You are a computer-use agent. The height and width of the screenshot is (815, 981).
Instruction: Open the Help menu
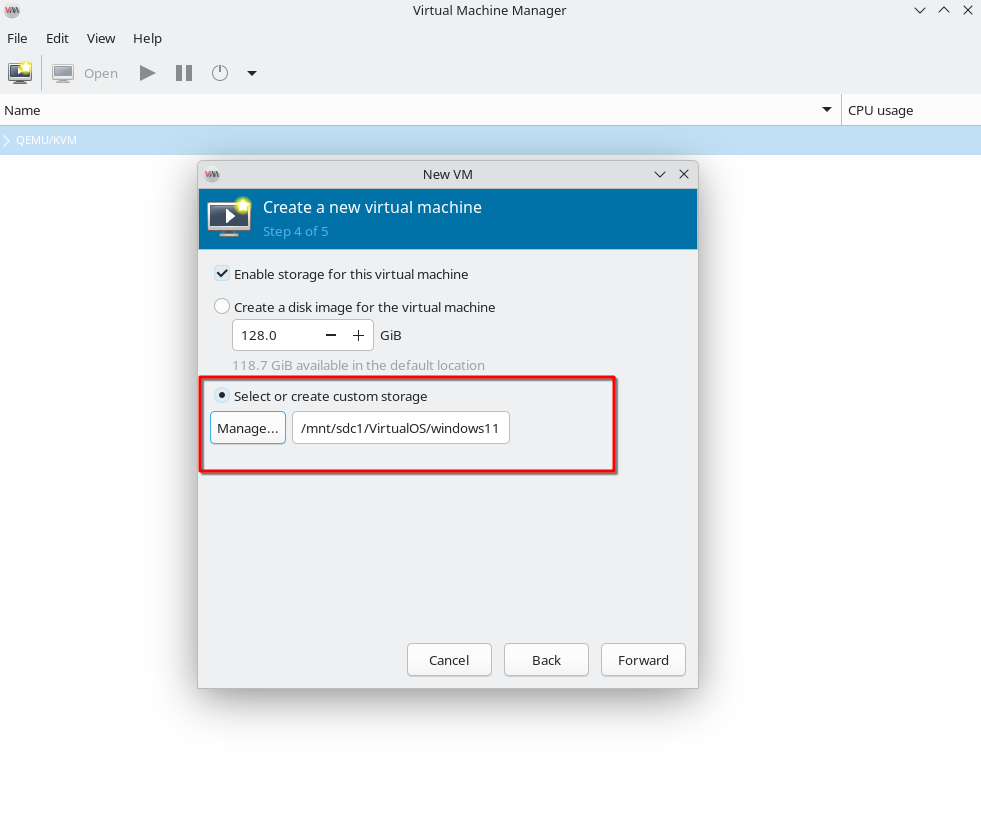coord(147,38)
